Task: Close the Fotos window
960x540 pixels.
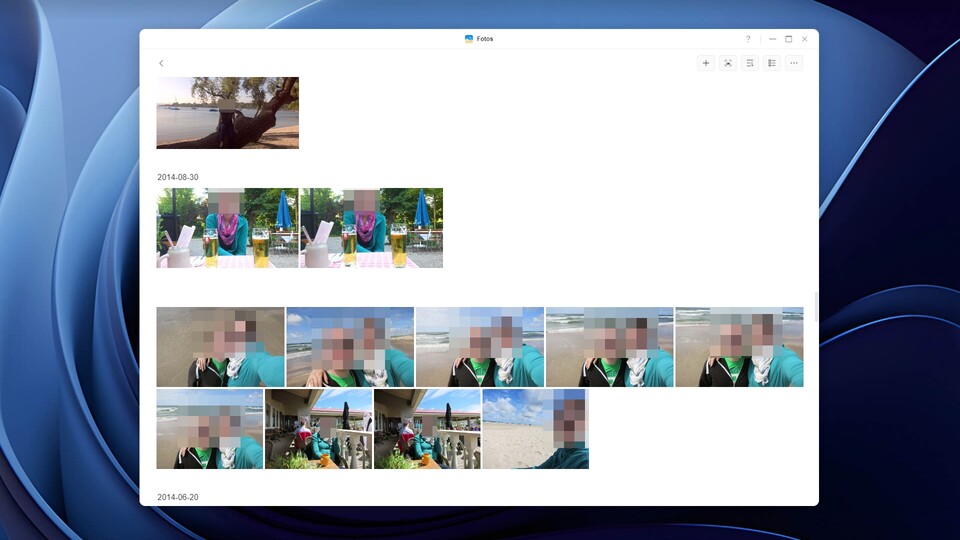Action: click(x=804, y=39)
